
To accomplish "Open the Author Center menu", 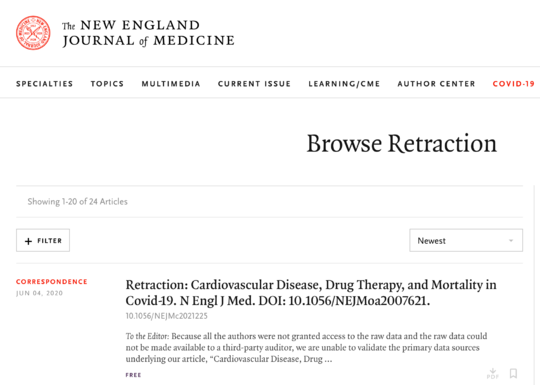I will click(436, 84).
